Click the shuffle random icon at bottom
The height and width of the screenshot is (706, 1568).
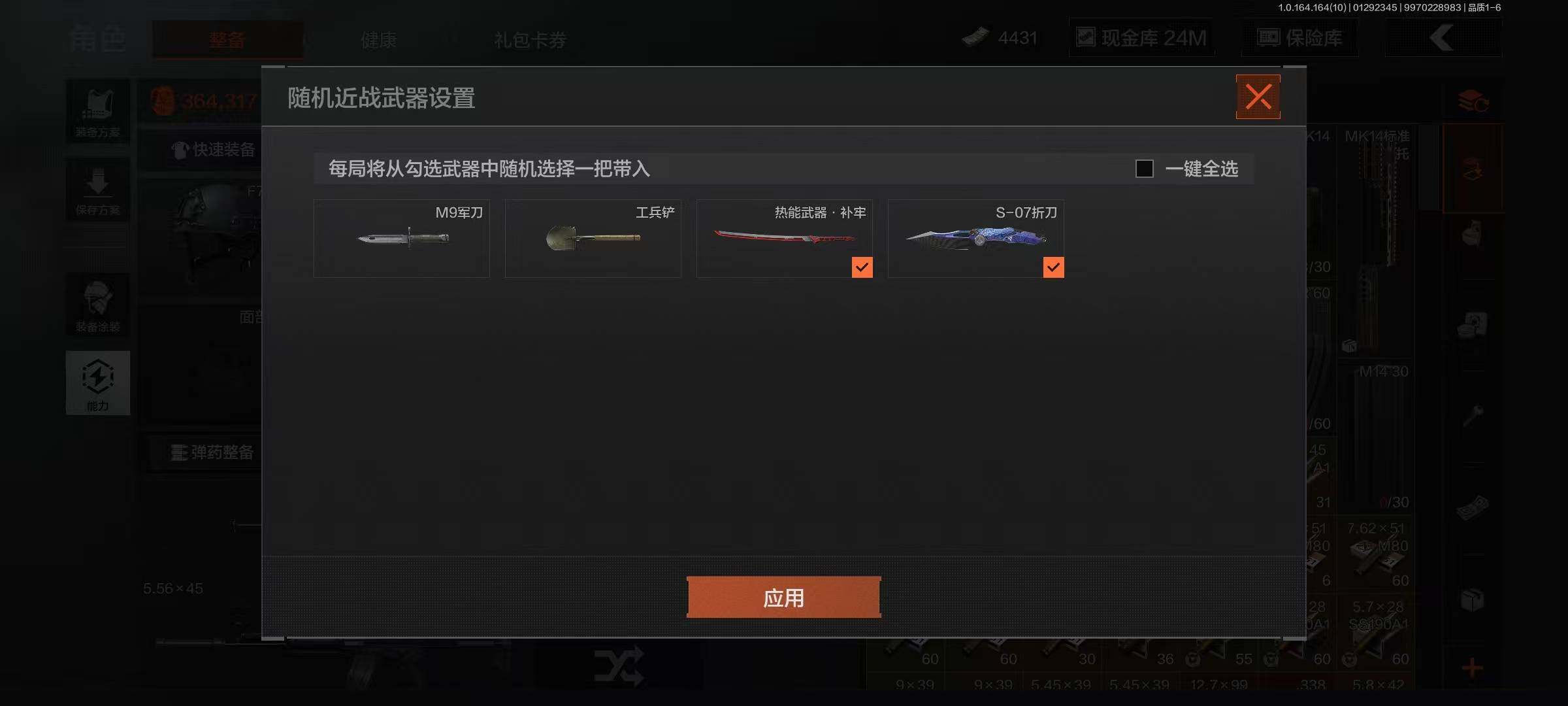point(618,666)
